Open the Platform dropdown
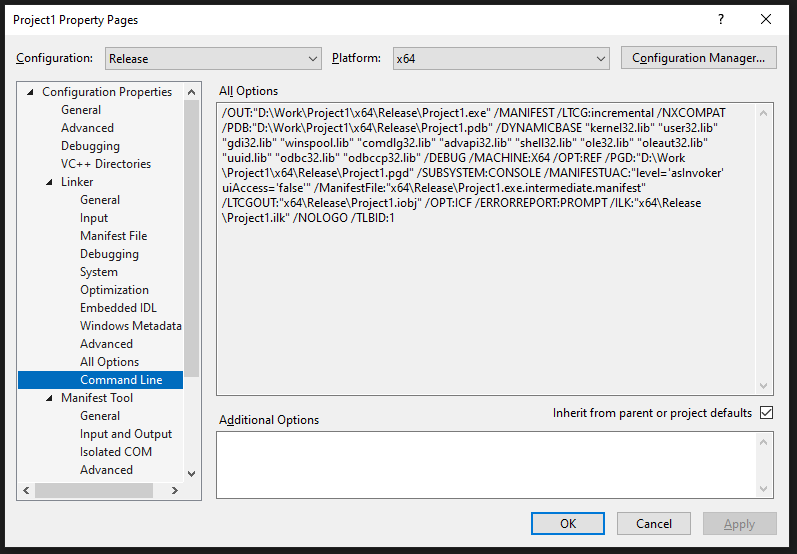 pyautogui.click(x=501, y=59)
